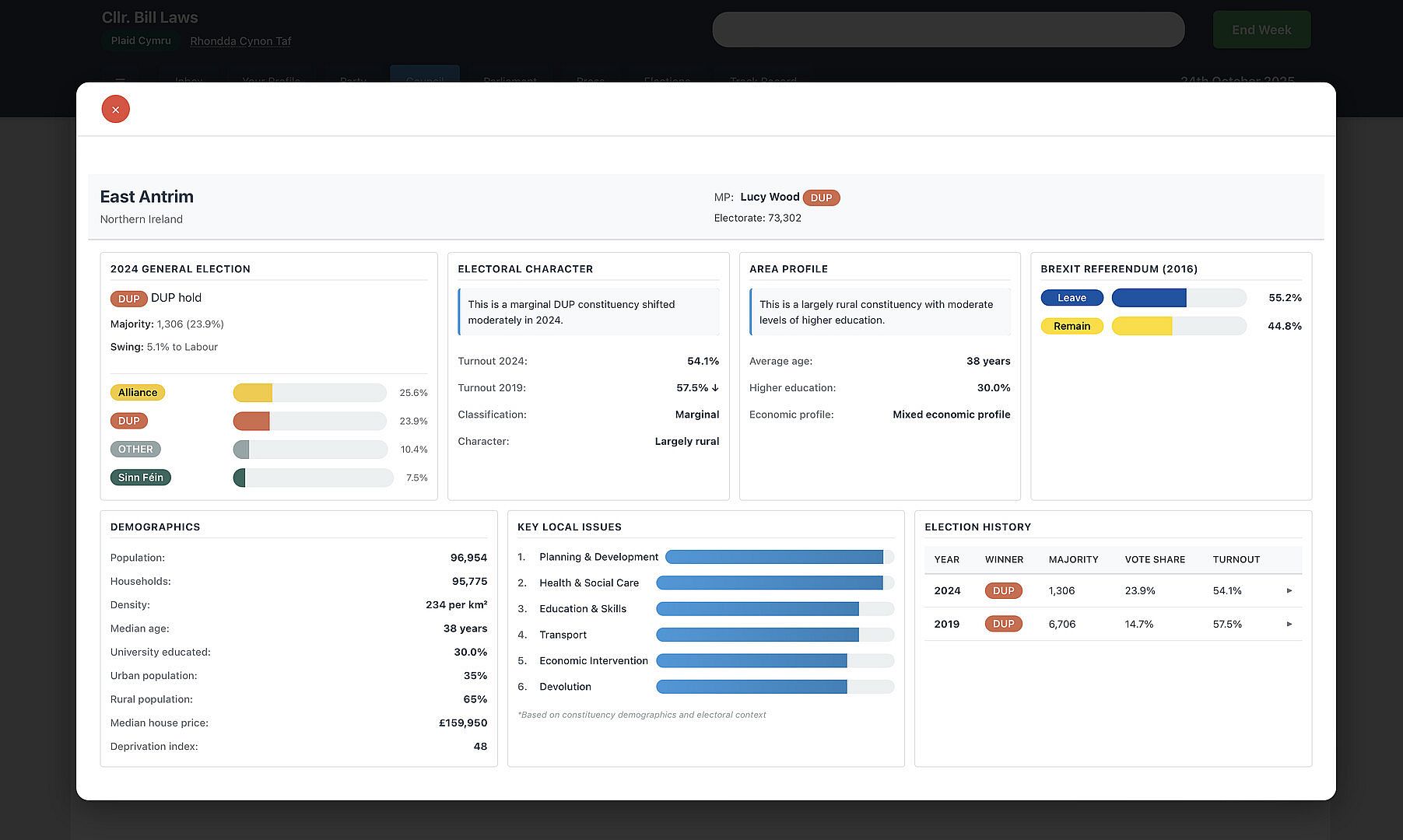Image resolution: width=1403 pixels, height=840 pixels.
Task: Click the Plaid Cymru party badge
Action: pos(141,40)
